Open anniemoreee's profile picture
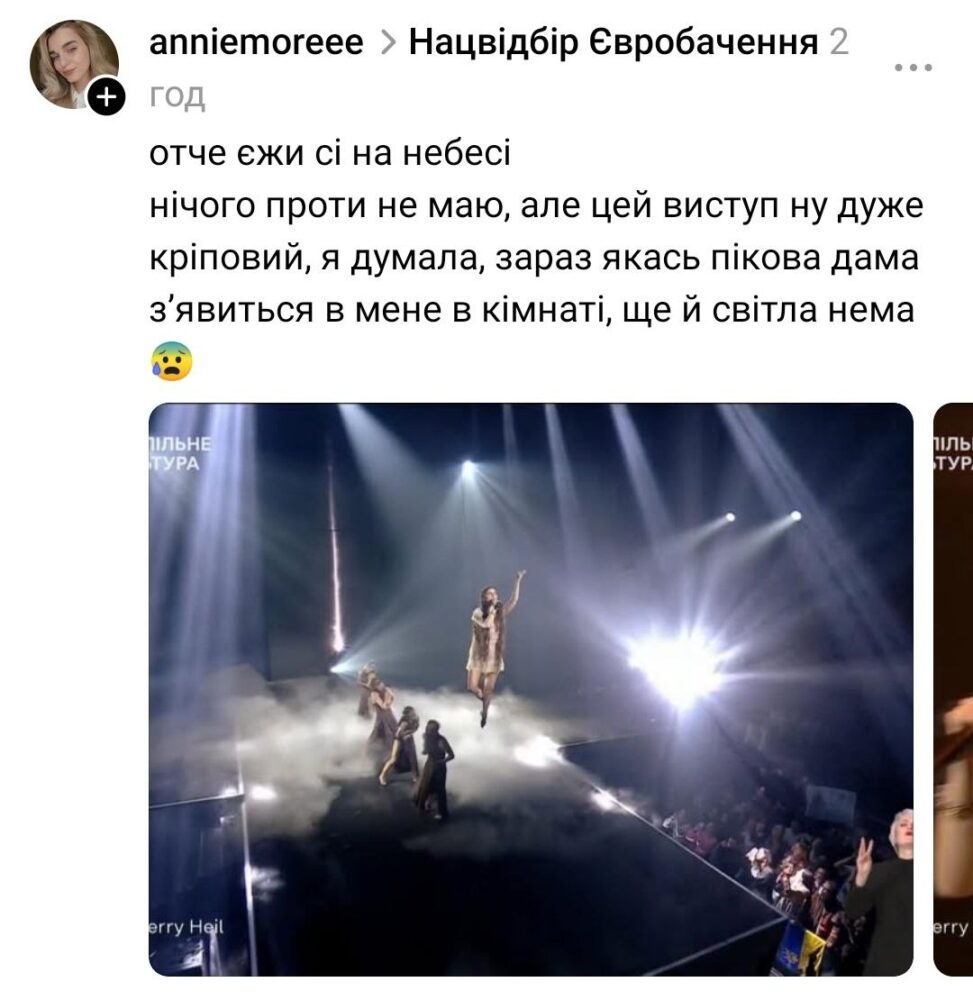 point(74,64)
